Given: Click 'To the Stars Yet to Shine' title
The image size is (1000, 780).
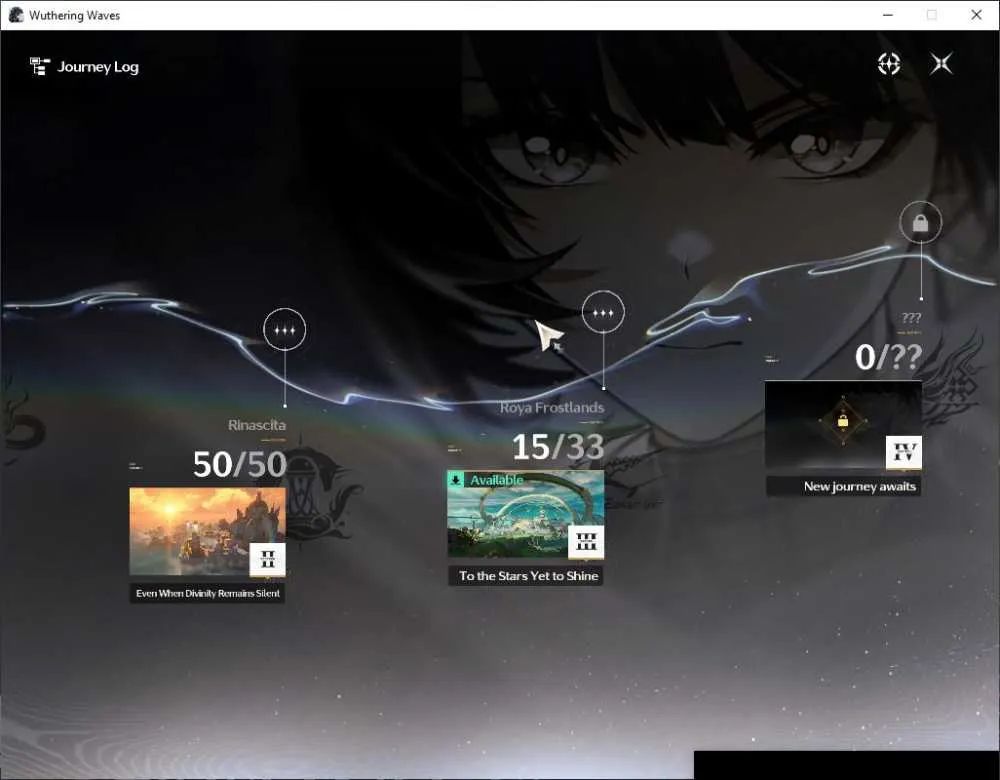Looking at the screenshot, I should (x=528, y=576).
